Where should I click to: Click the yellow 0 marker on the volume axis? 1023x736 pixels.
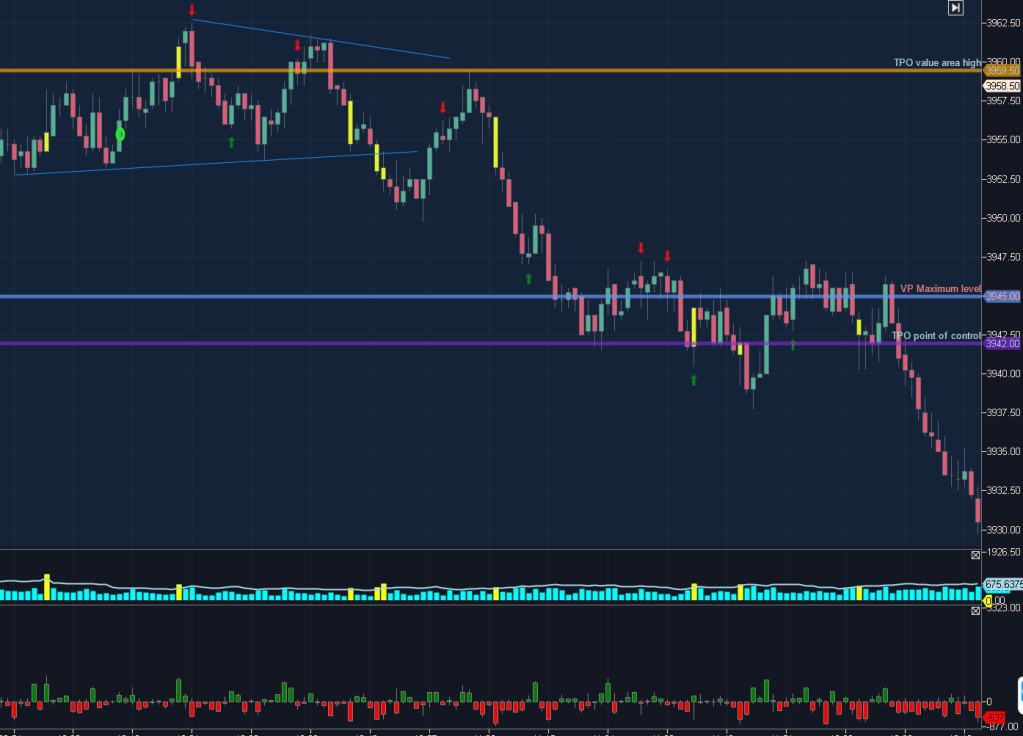pos(987,601)
